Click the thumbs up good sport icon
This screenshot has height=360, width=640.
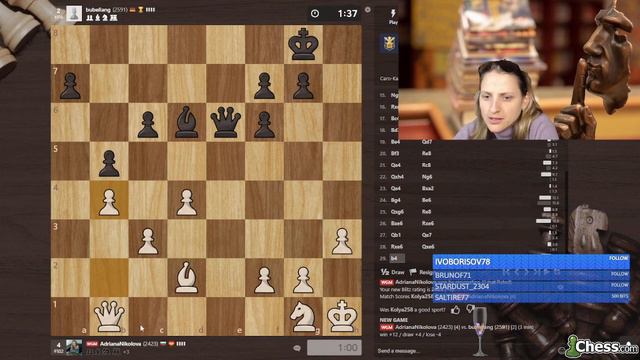pos(456,310)
